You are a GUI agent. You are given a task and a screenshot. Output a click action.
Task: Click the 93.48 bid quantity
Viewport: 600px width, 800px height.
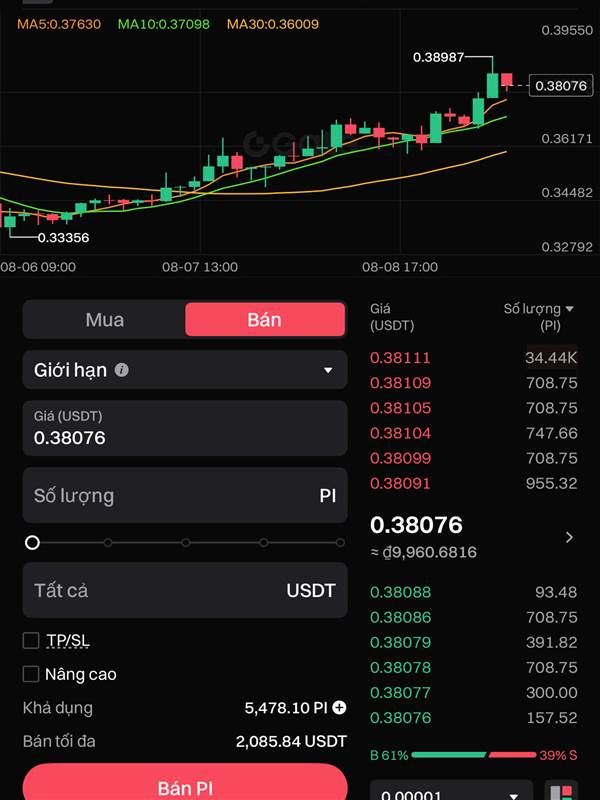pos(556,592)
